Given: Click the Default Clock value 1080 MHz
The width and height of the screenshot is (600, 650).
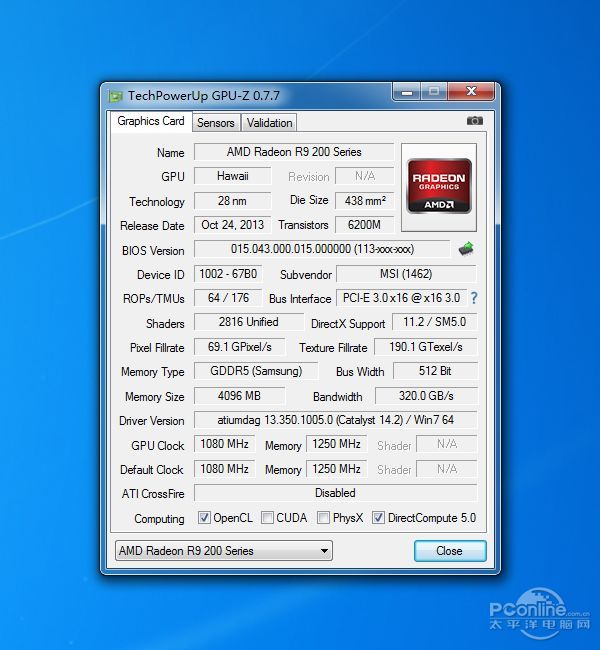Looking at the screenshot, I should 224,469.
